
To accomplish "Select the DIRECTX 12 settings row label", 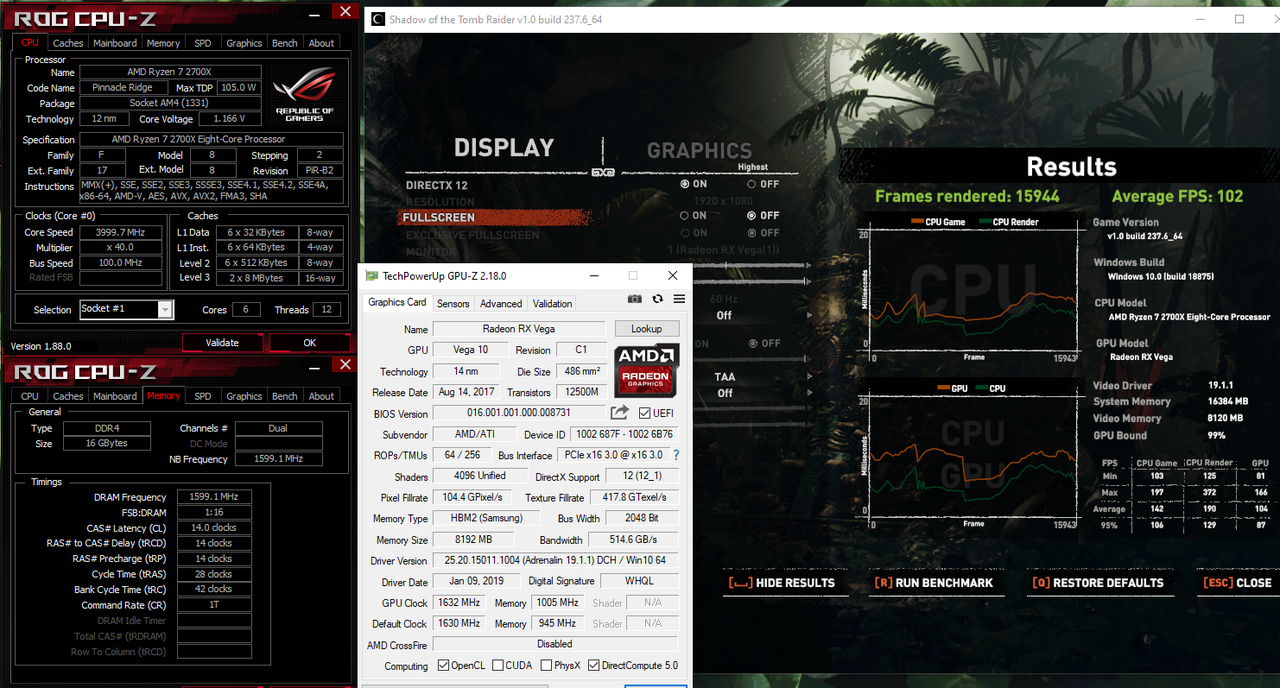I will click(437, 185).
